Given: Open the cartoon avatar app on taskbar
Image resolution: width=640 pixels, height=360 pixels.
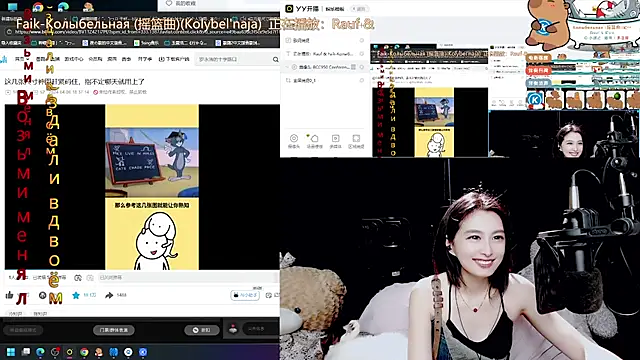Looking at the screenshot, I should tap(99, 352).
